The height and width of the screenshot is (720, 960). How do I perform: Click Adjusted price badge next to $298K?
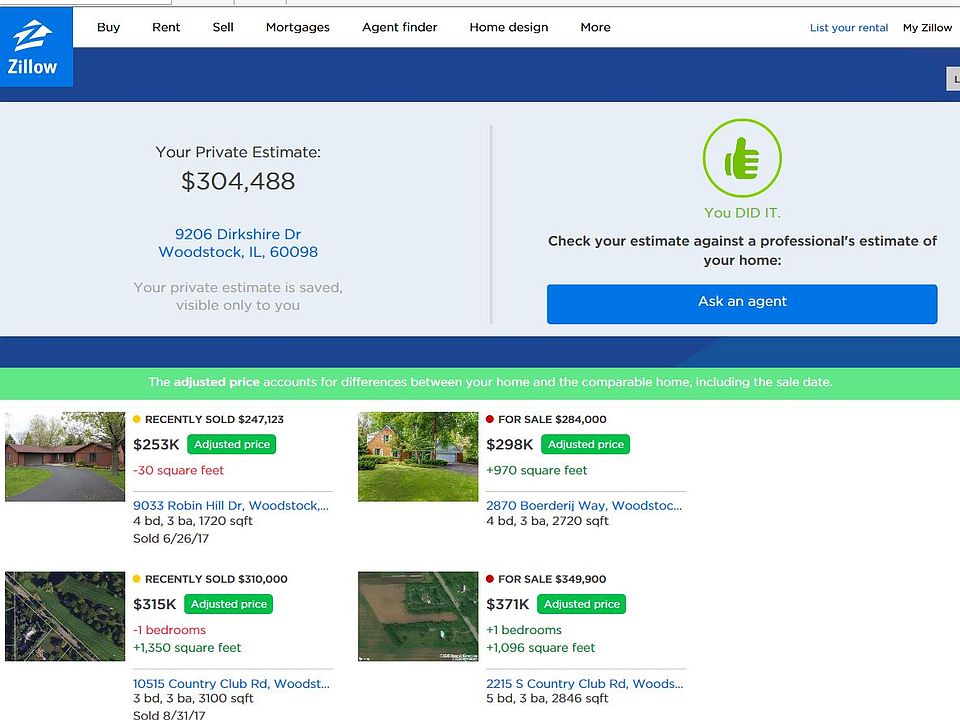click(585, 444)
